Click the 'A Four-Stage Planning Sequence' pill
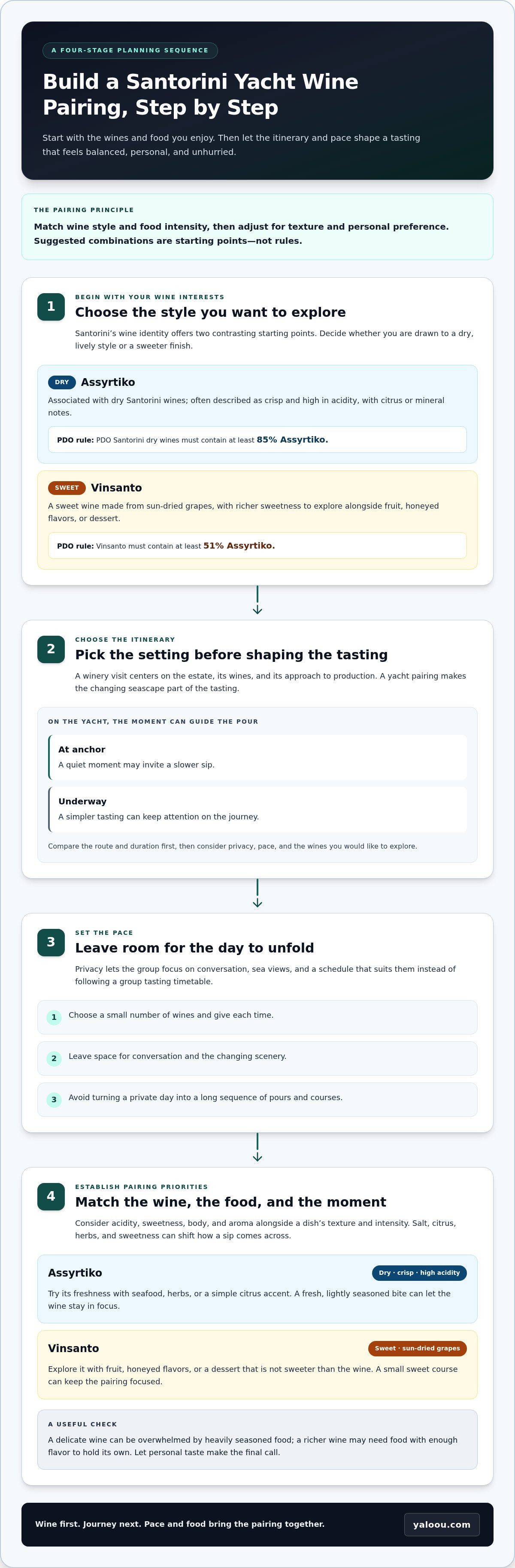Screen dimensions: 515x1568 click(x=130, y=51)
